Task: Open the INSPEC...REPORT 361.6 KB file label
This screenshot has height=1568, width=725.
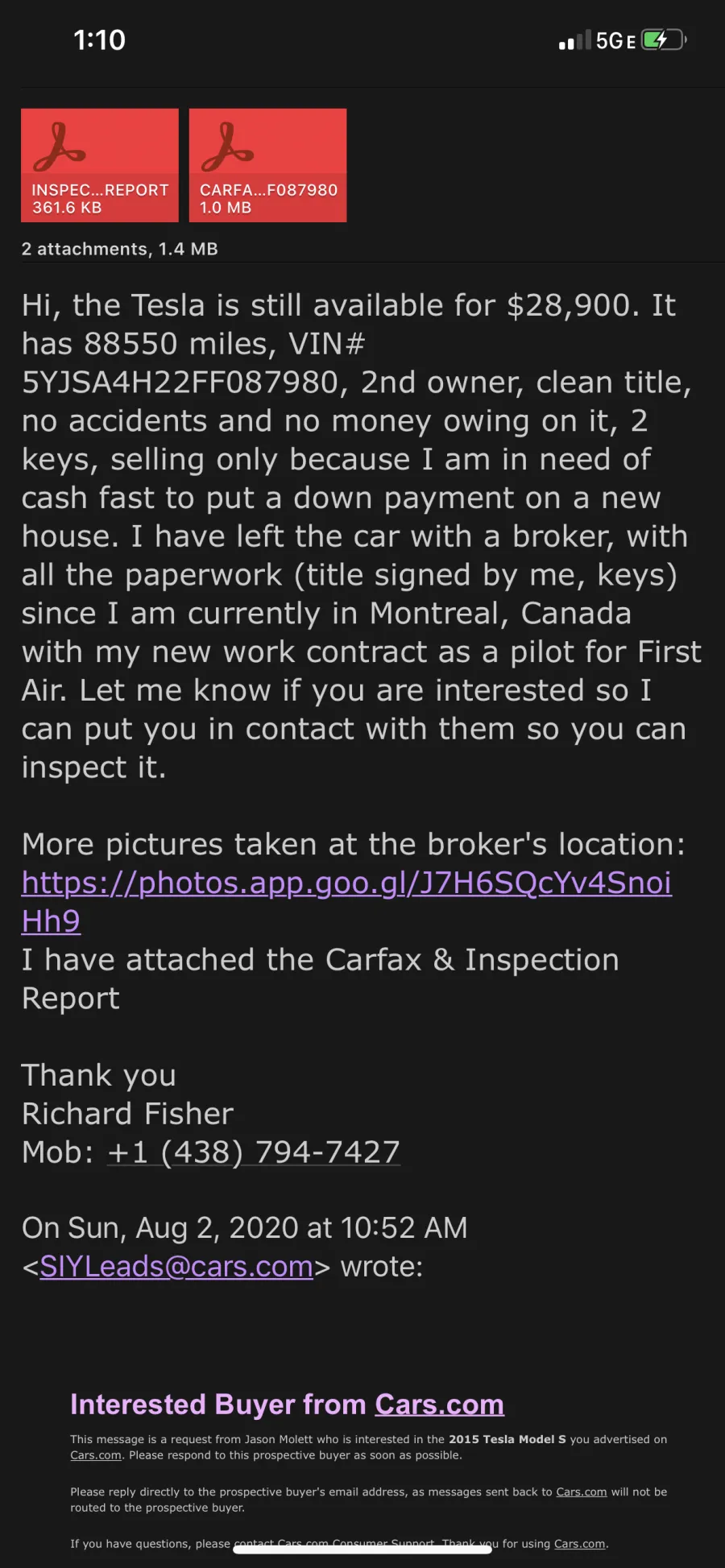Action: (x=100, y=198)
